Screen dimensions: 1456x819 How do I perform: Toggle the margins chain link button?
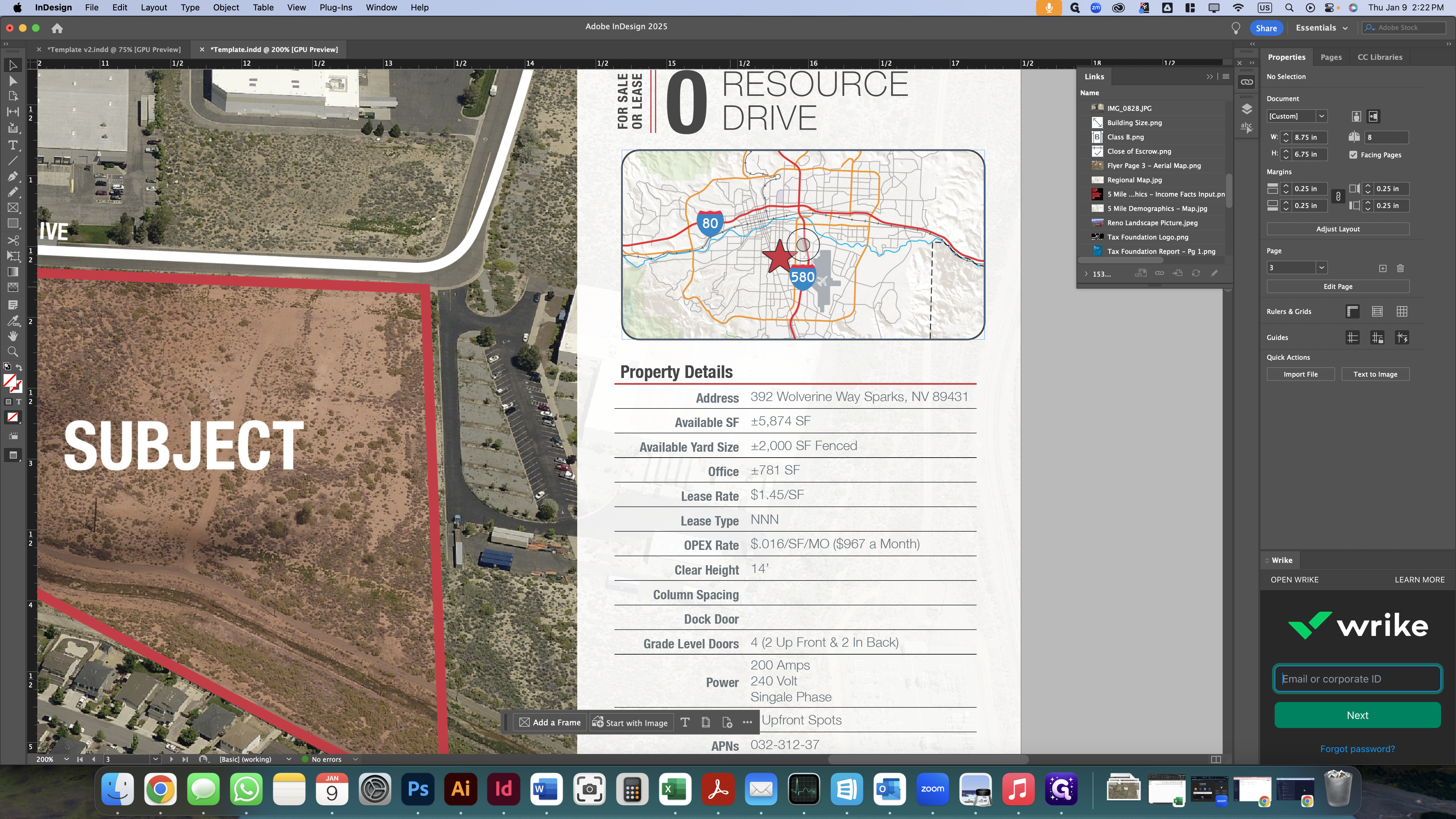pyautogui.click(x=1338, y=197)
